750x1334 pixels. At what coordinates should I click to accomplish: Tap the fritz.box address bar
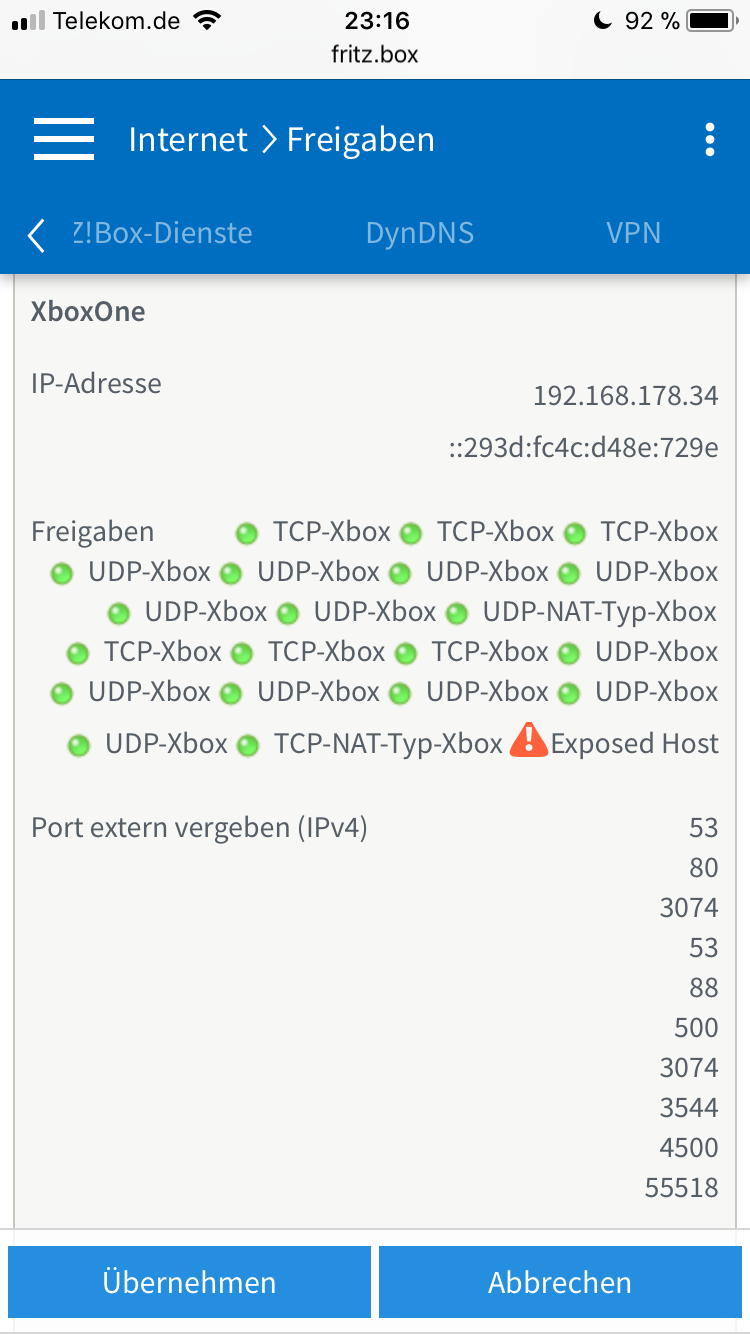(375, 54)
